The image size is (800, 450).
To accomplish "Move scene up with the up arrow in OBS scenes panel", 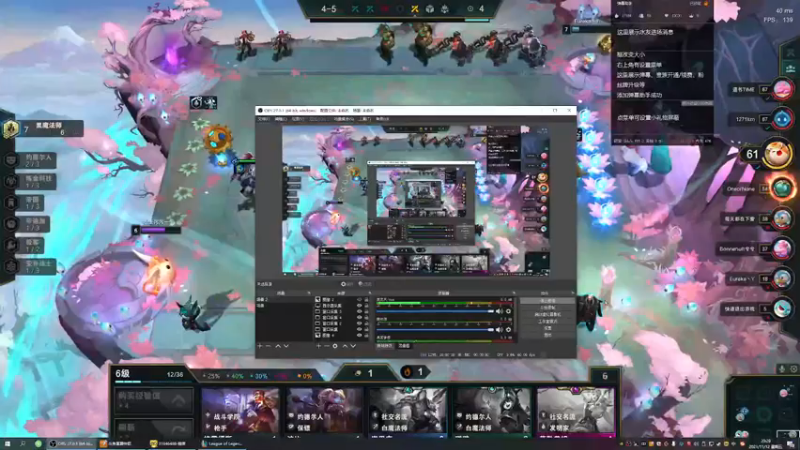I will point(278,346).
